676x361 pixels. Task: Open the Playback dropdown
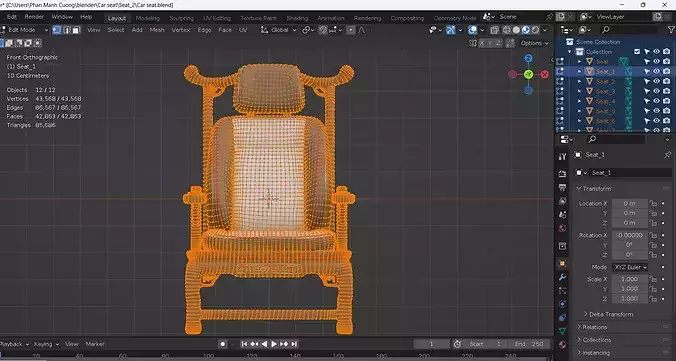tap(15, 344)
